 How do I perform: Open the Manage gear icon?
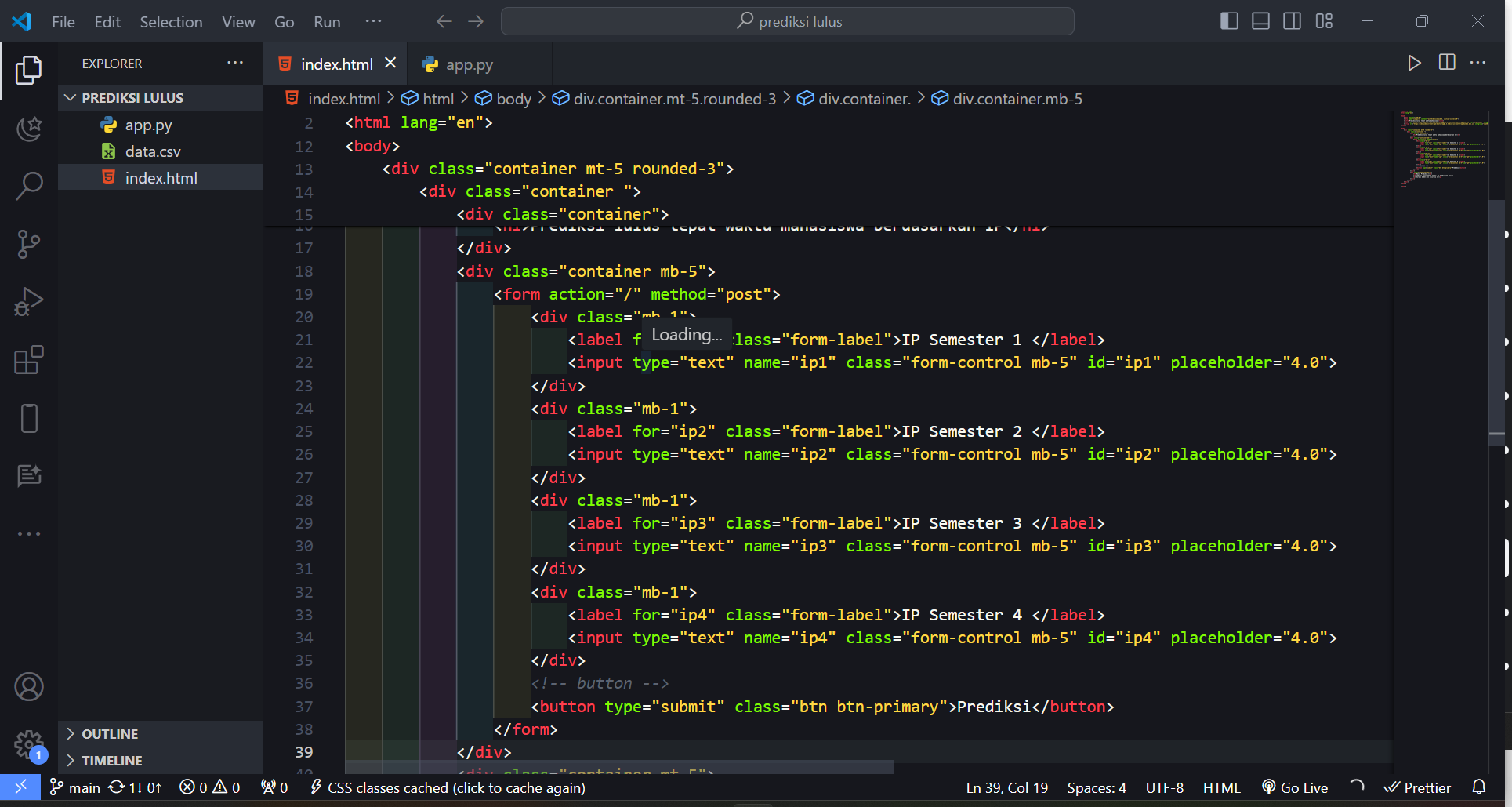point(29,743)
